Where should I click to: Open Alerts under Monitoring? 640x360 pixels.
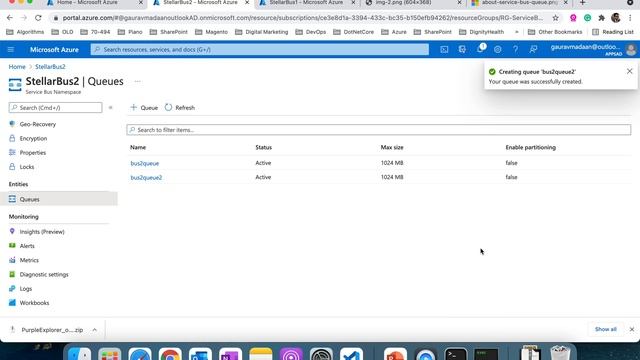coord(27,246)
